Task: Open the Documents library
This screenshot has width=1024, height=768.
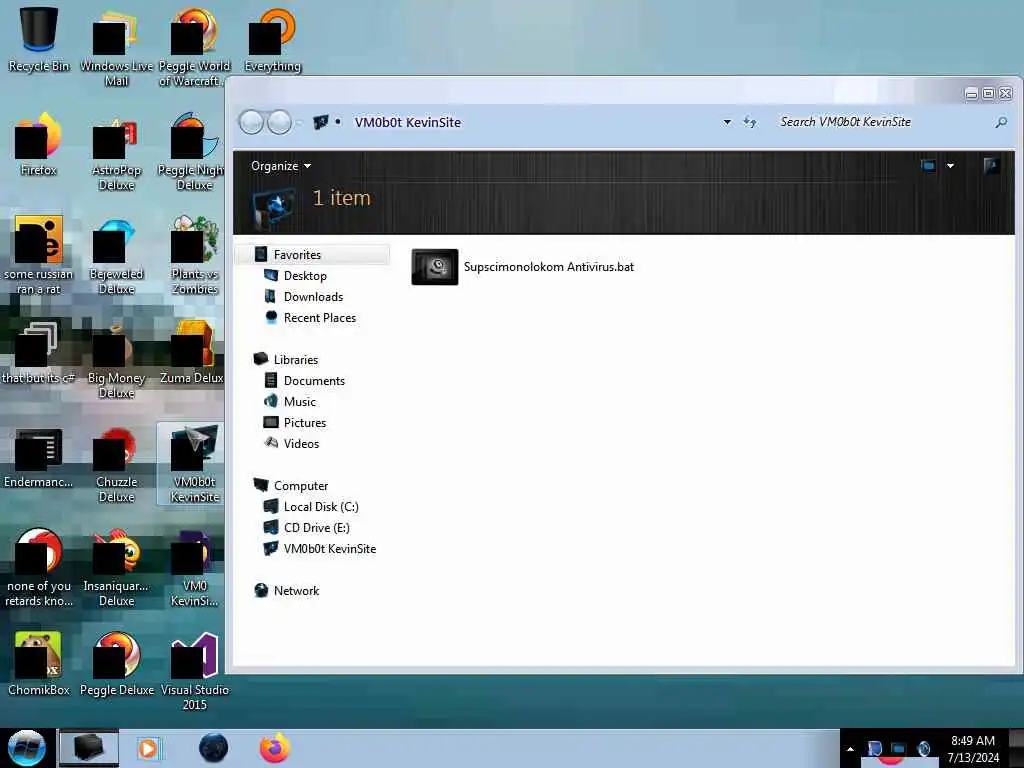Action: pos(304,380)
